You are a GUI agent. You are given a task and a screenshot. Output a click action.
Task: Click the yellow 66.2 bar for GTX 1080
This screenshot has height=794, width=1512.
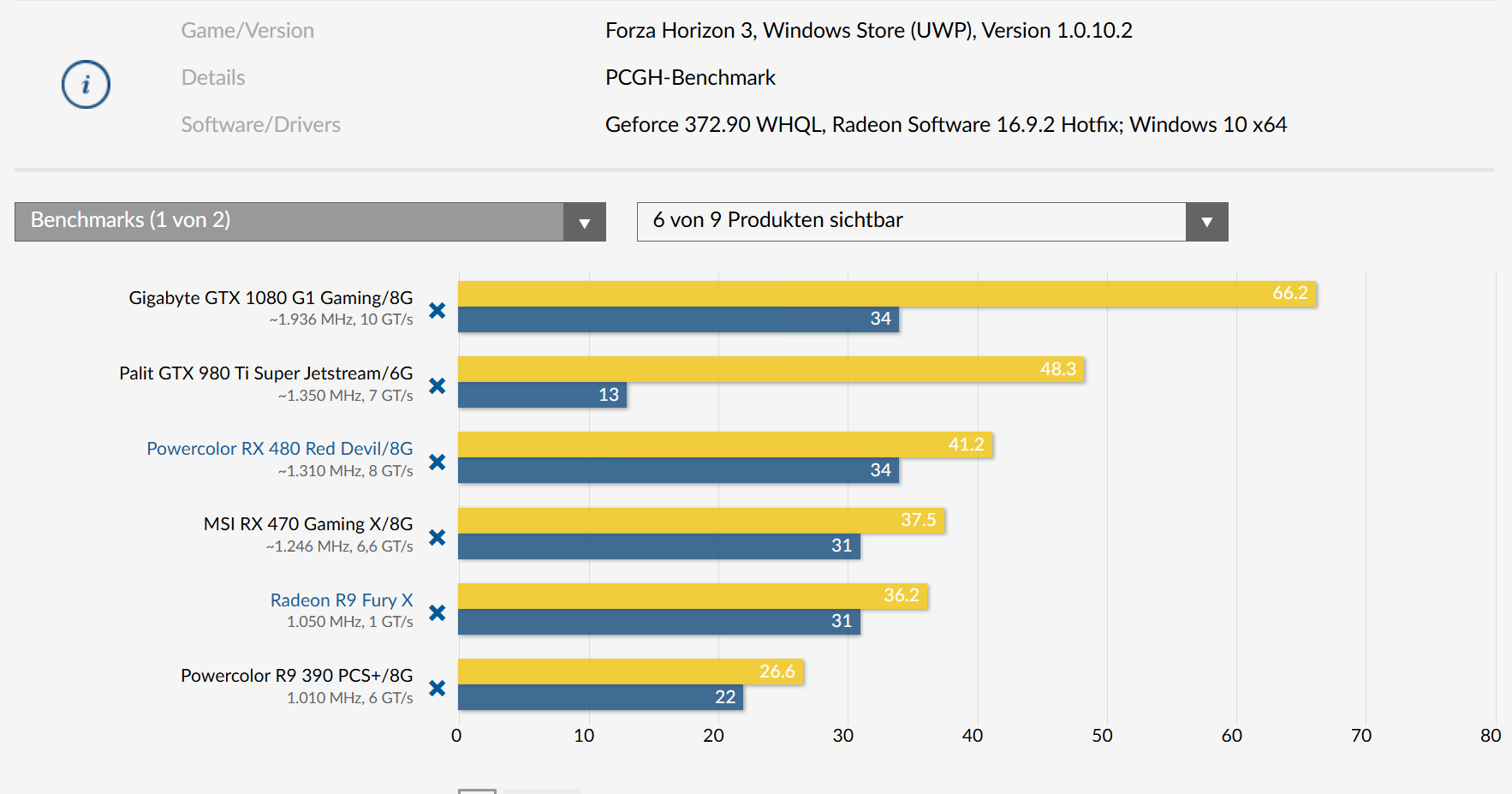pos(886,294)
